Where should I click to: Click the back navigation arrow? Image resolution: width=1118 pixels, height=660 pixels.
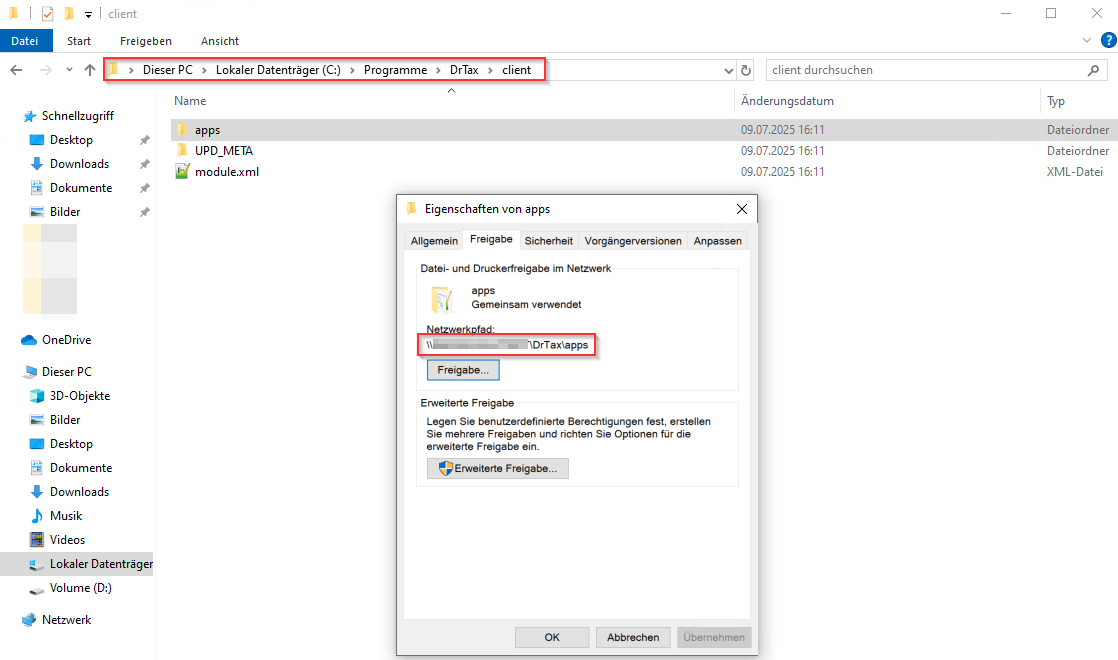click(16, 70)
